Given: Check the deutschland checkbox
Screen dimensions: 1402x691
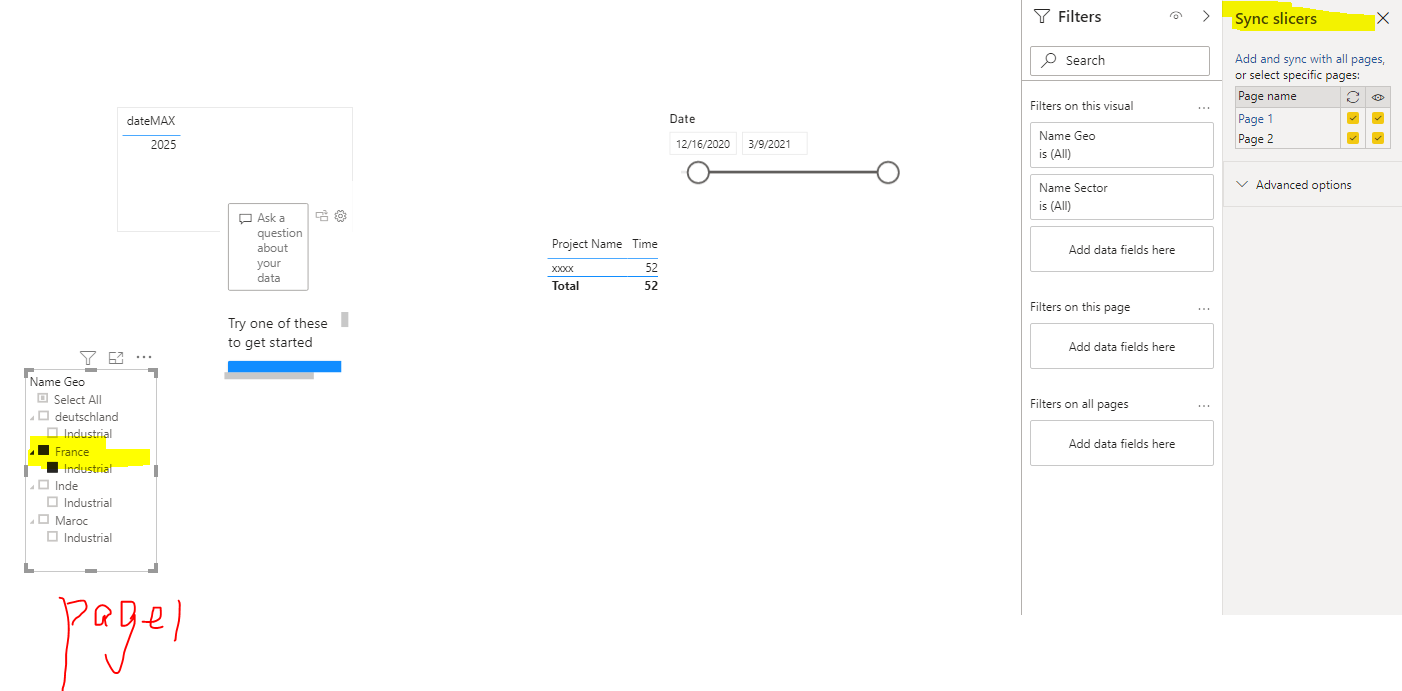Looking at the screenshot, I should click(43, 415).
